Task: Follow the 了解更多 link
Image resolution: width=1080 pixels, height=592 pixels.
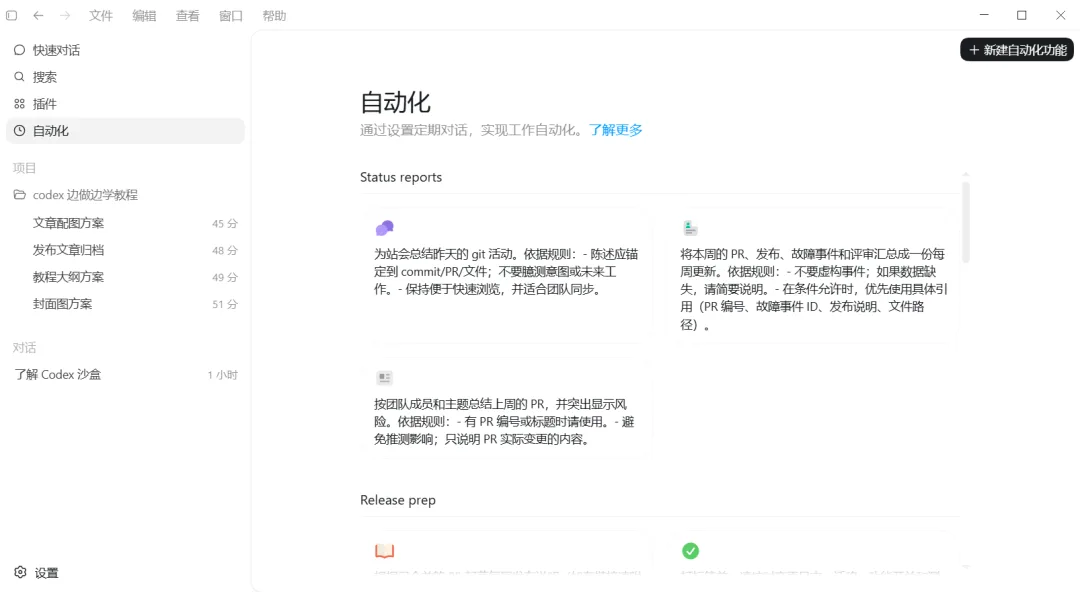Action: [x=615, y=130]
